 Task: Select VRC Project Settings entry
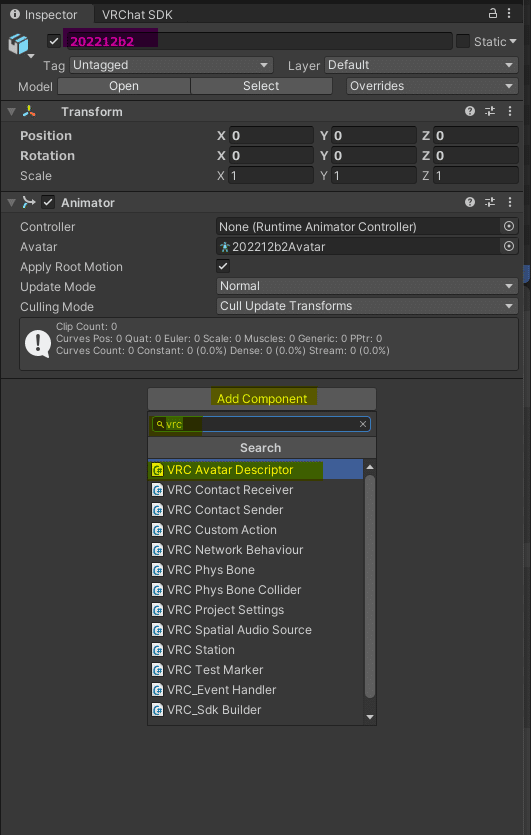point(256,610)
